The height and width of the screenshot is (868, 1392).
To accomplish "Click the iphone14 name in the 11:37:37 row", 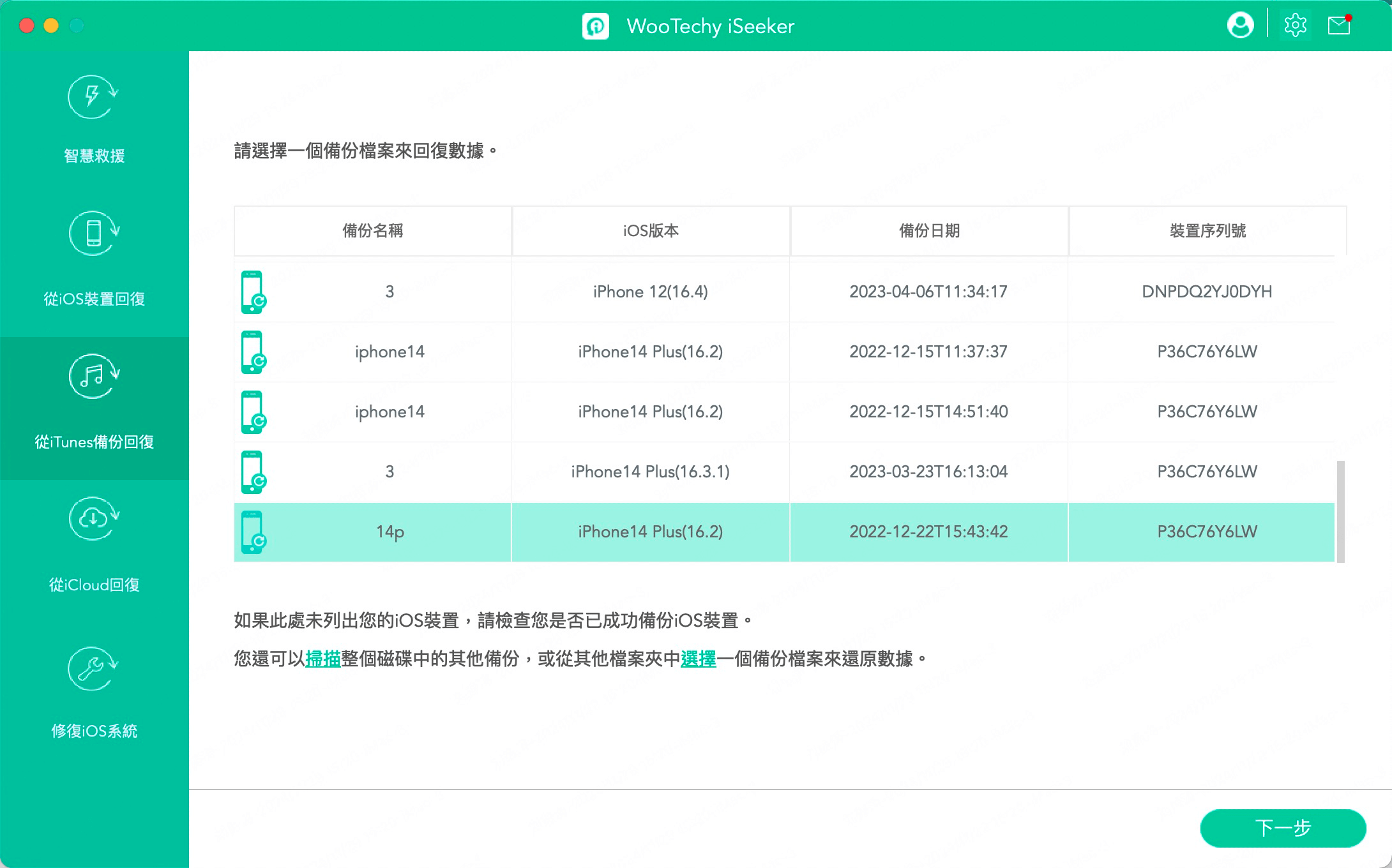I will pos(390,352).
